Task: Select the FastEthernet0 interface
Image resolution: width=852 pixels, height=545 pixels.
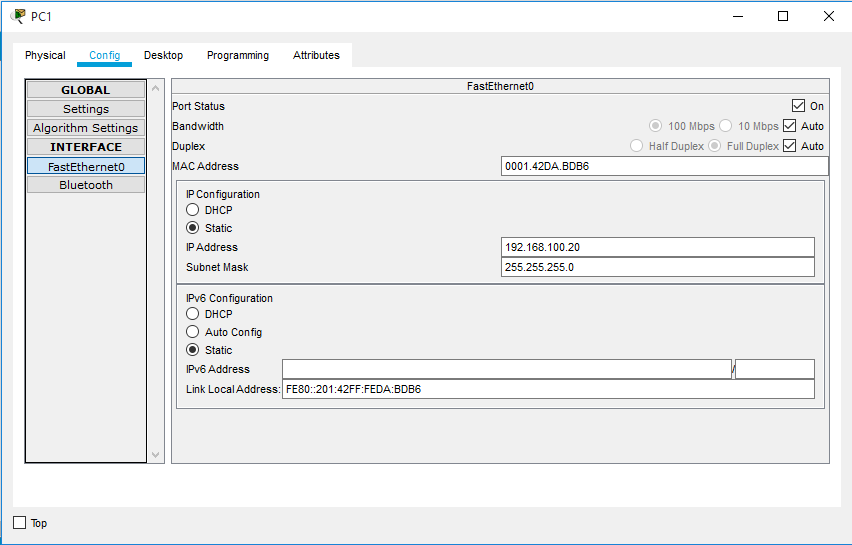Action: [x=86, y=167]
